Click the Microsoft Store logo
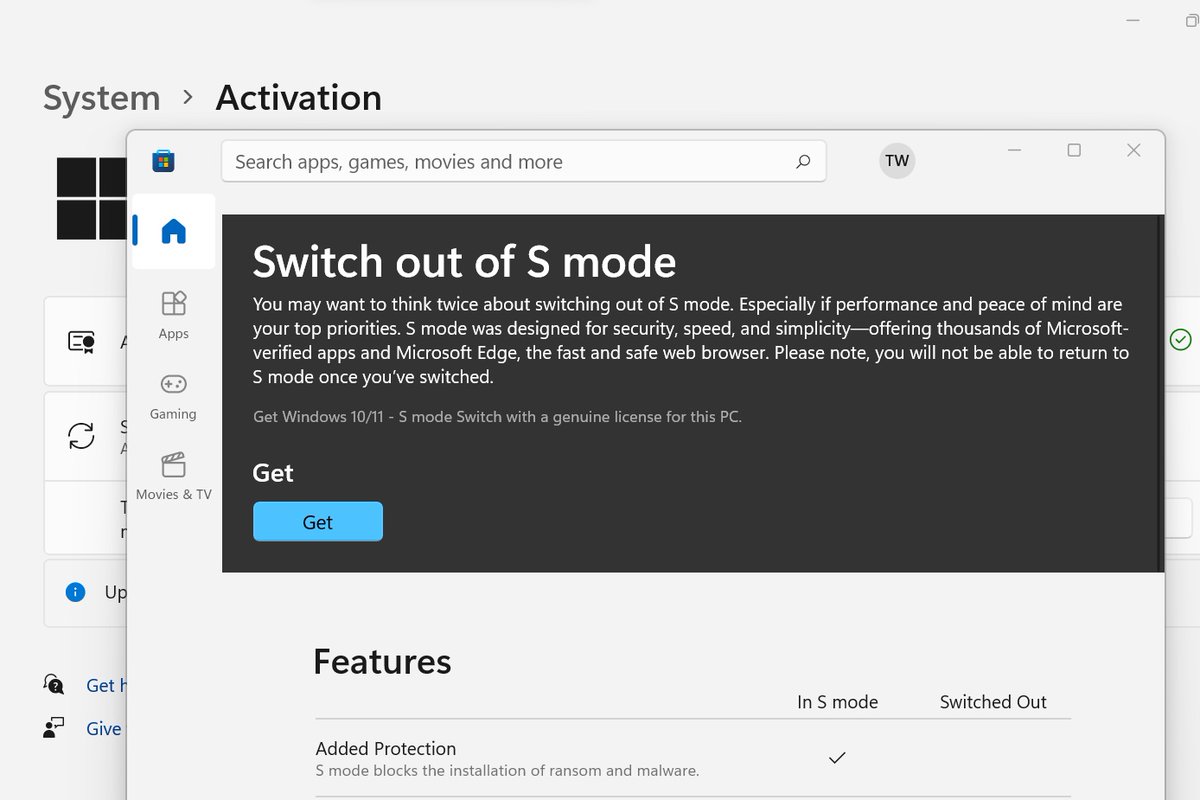This screenshot has width=1200, height=800. pyautogui.click(x=163, y=160)
